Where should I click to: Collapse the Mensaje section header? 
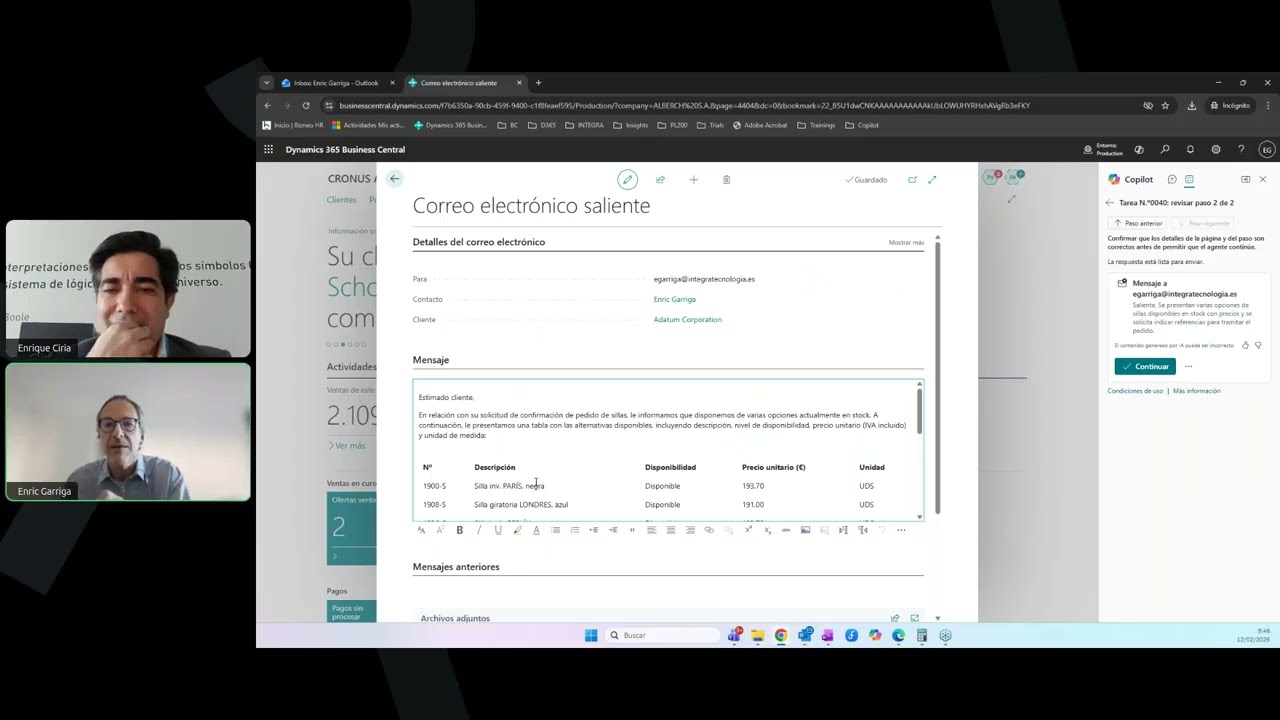(431, 360)
